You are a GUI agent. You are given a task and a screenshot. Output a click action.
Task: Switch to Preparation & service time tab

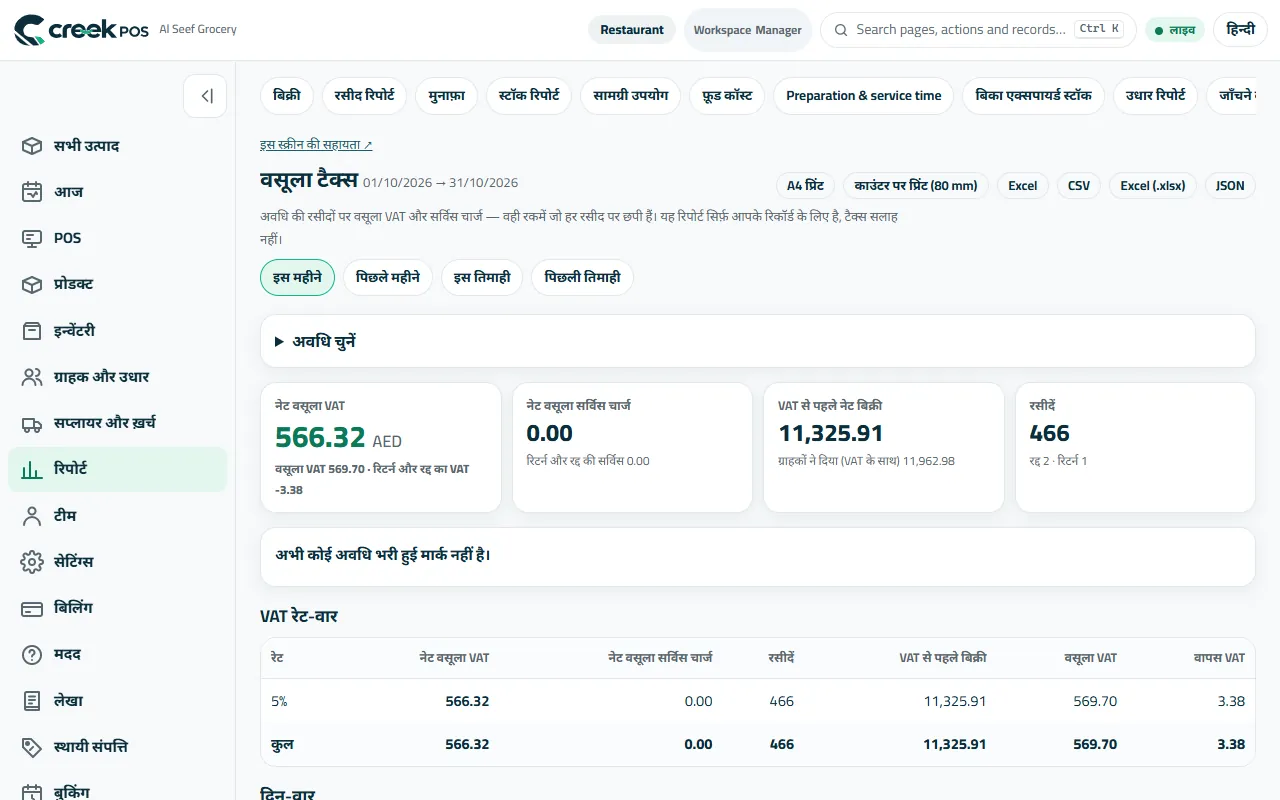click(863, 96)
